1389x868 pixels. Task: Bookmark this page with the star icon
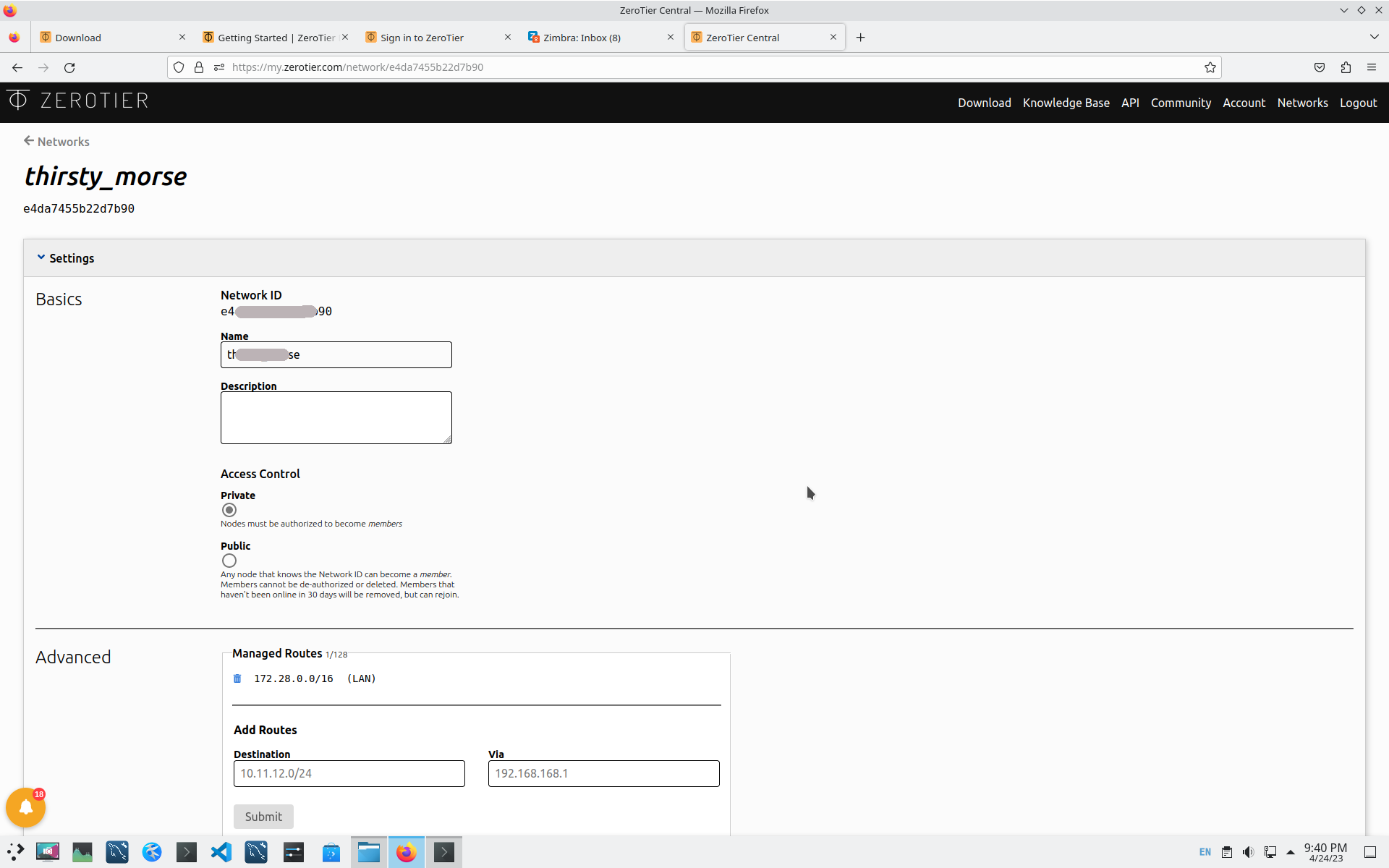(x=1210, y=67)
